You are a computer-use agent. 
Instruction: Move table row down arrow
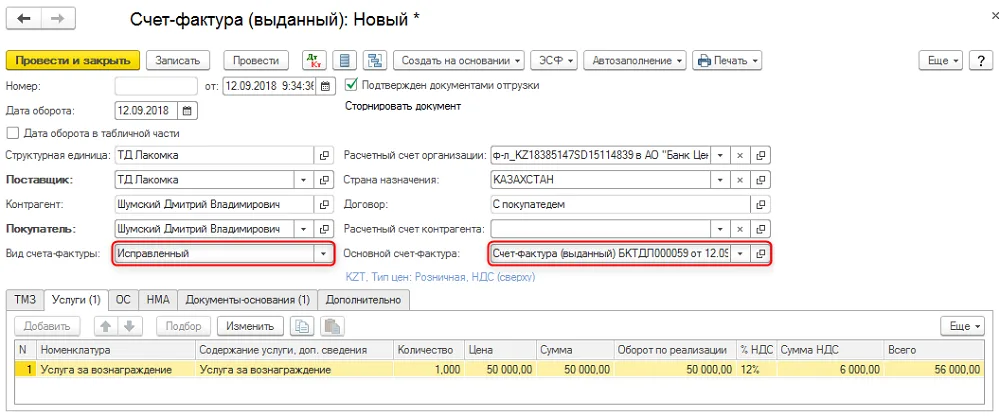point(129,326)
